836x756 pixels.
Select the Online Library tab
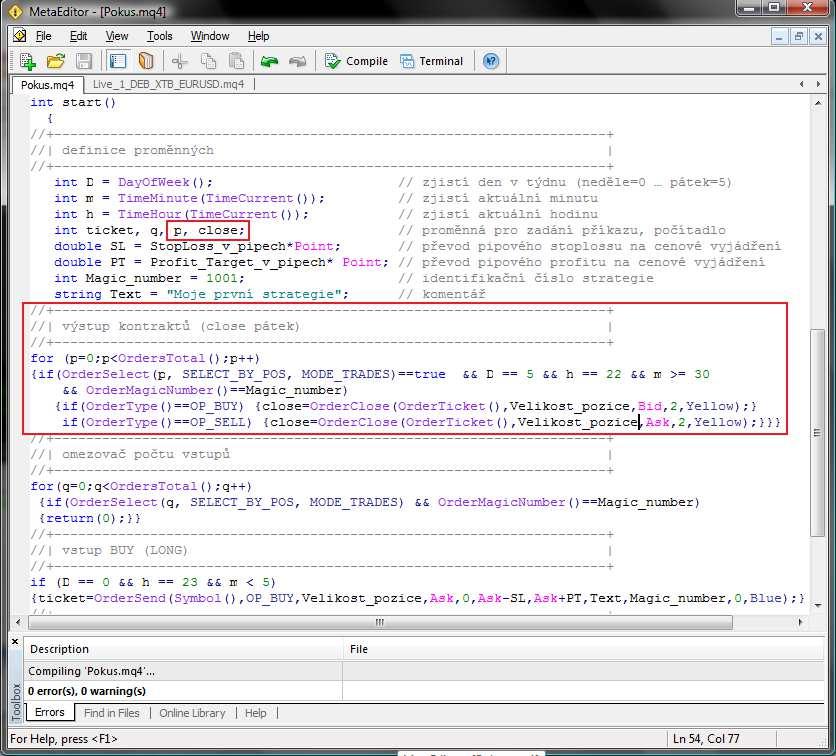(x=192, y=713)
